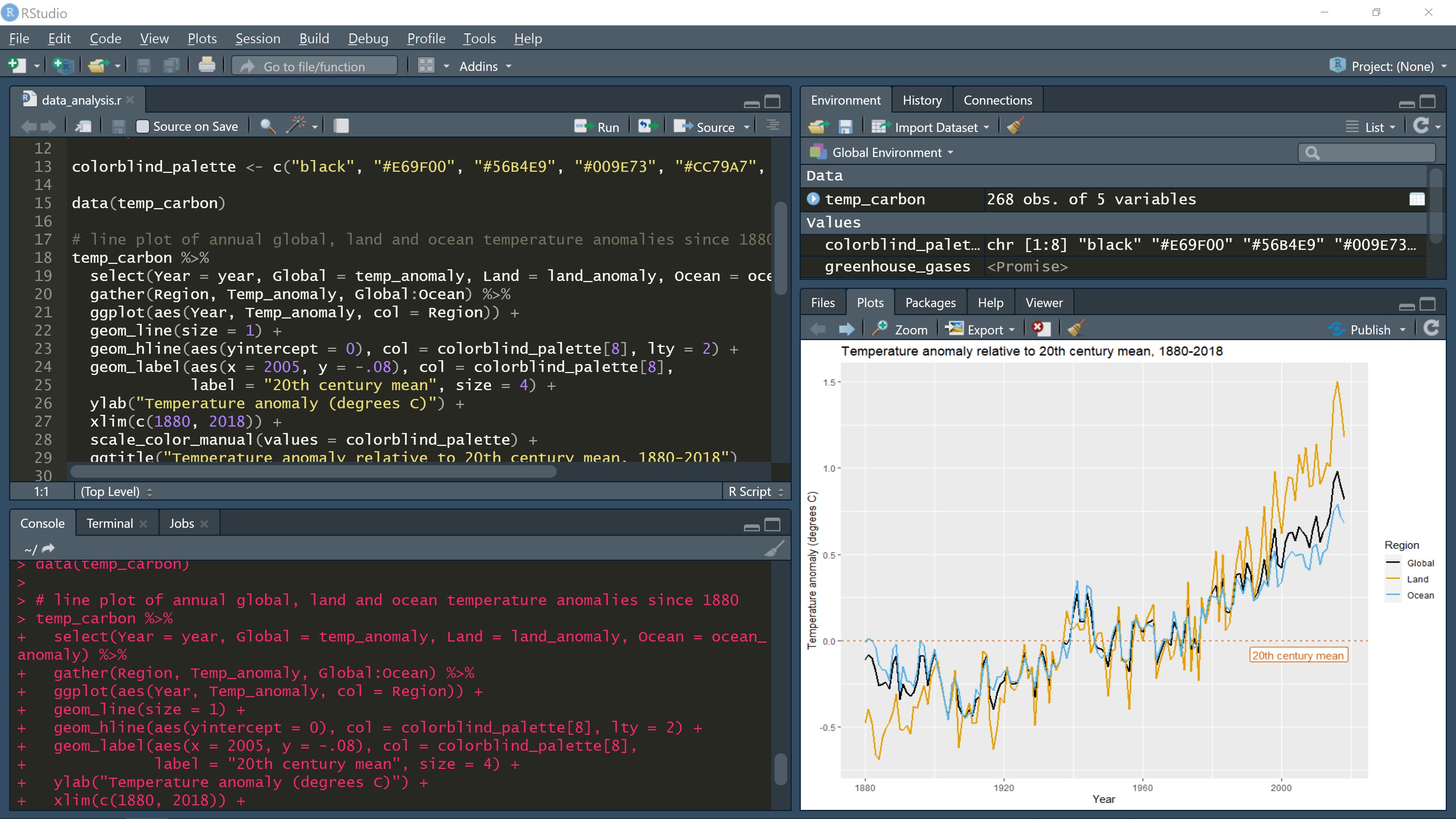Click the compile report notebook icon

[x=341, y=126]
